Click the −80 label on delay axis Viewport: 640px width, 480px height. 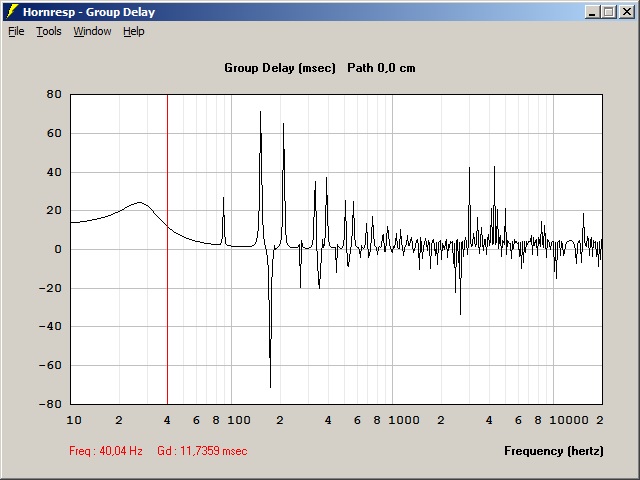pyautogui.click(x=50, y=404)
